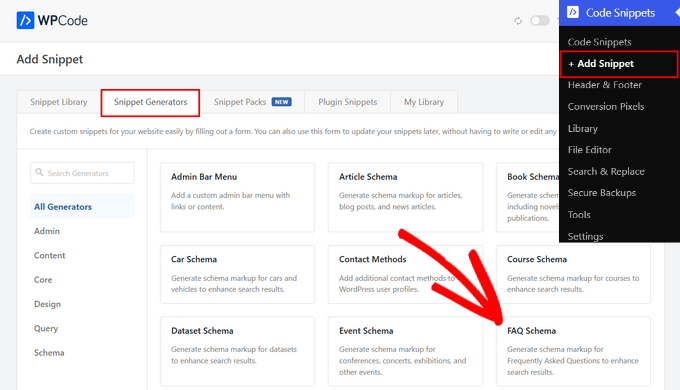Open File Editor in the sidebar menu

point(589,150)
